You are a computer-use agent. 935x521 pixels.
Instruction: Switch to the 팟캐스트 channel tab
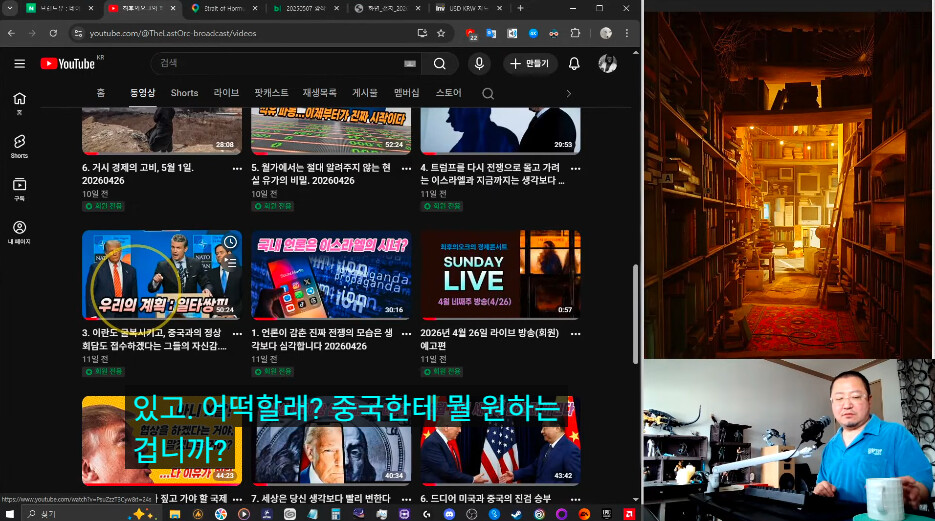click(x=271, y=93)
